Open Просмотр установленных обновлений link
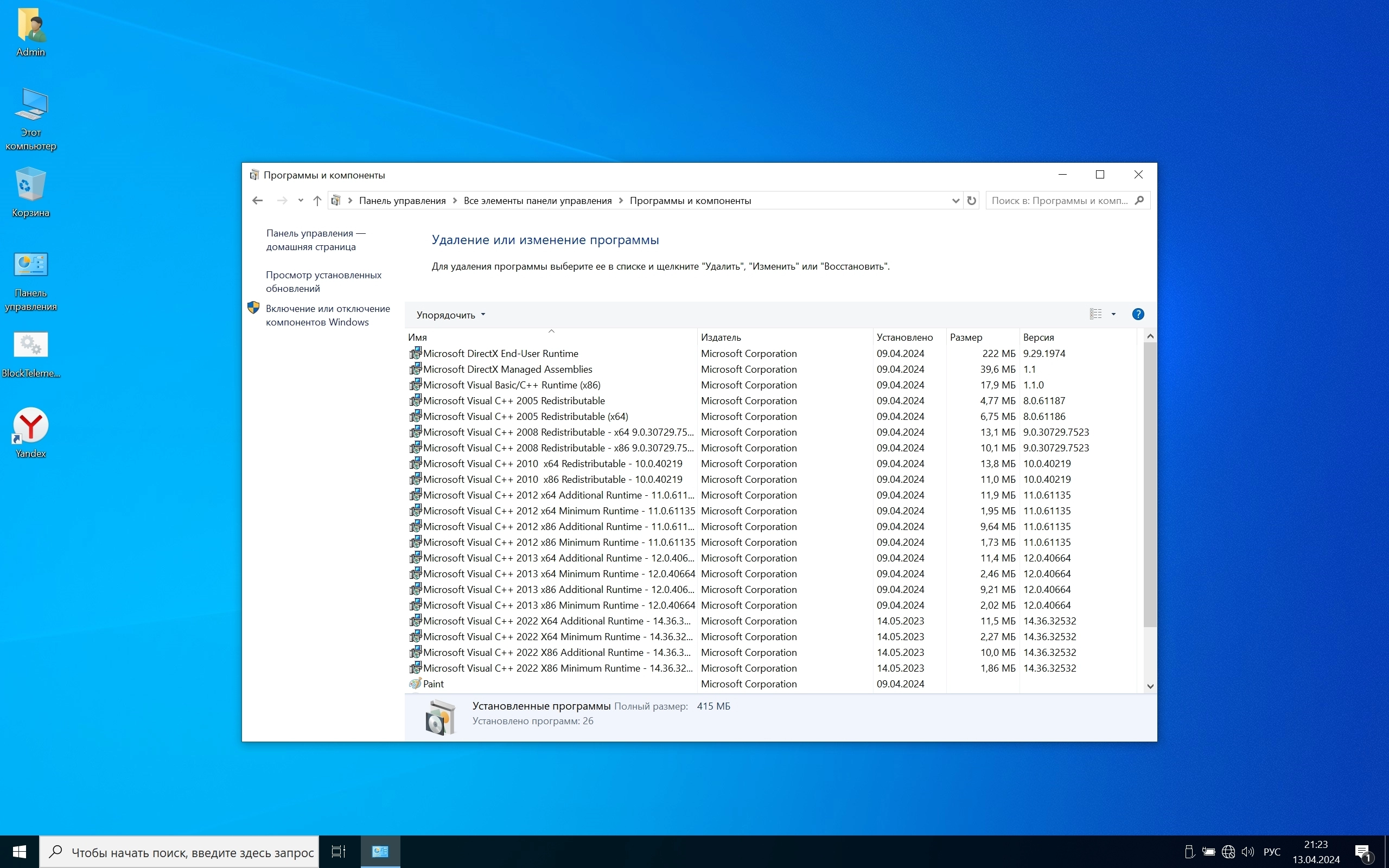This screenshot has height=868, width=1389. [x=323, y=282]
